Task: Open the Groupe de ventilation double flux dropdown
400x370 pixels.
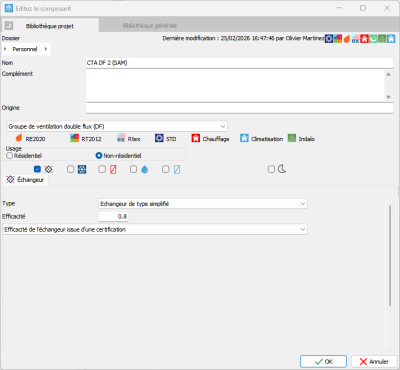Action: 117,126
